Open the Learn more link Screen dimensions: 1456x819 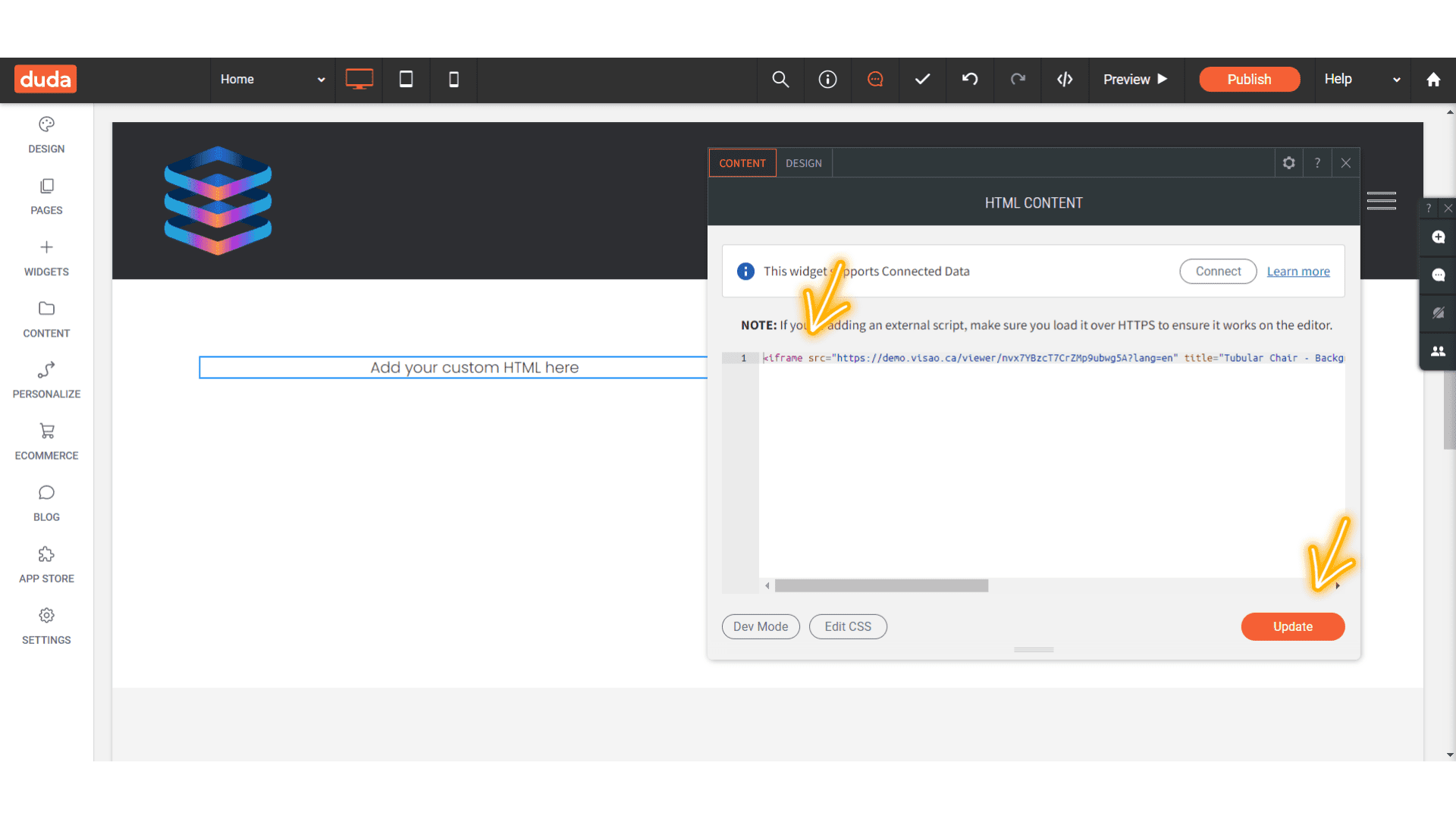pos(1298,271)
